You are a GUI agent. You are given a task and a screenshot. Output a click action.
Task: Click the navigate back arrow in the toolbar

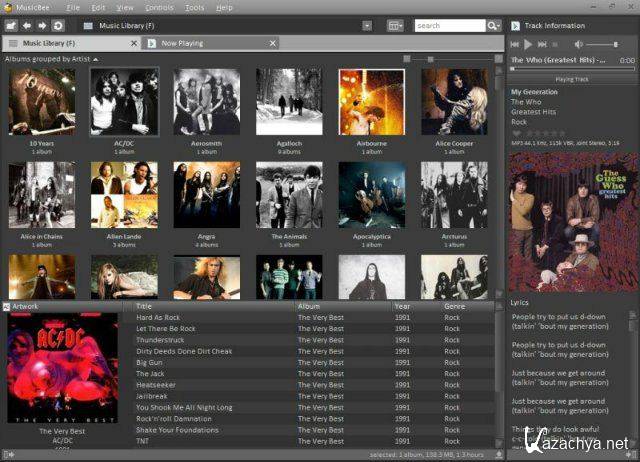coord(27,25)
